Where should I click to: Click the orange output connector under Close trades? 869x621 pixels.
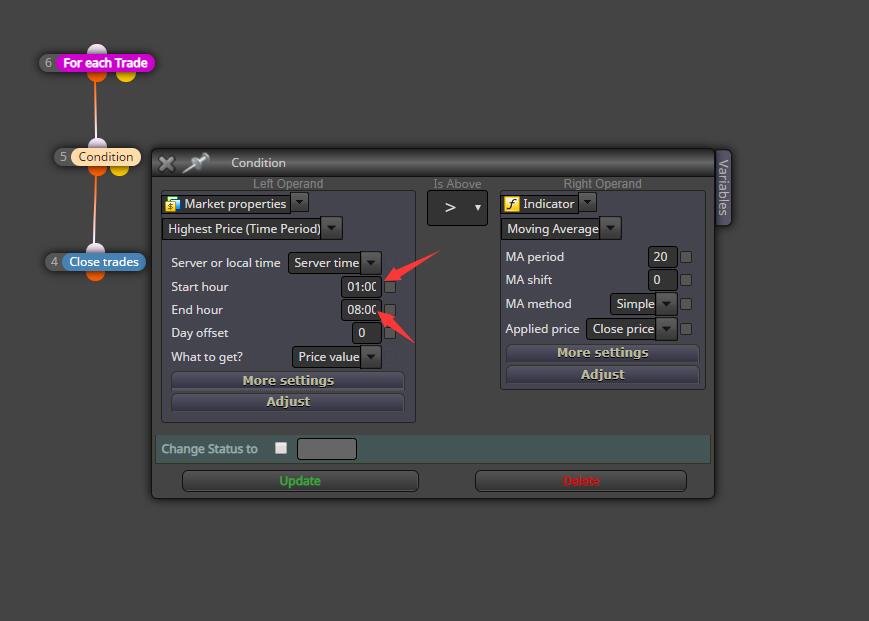pos(95,275)
